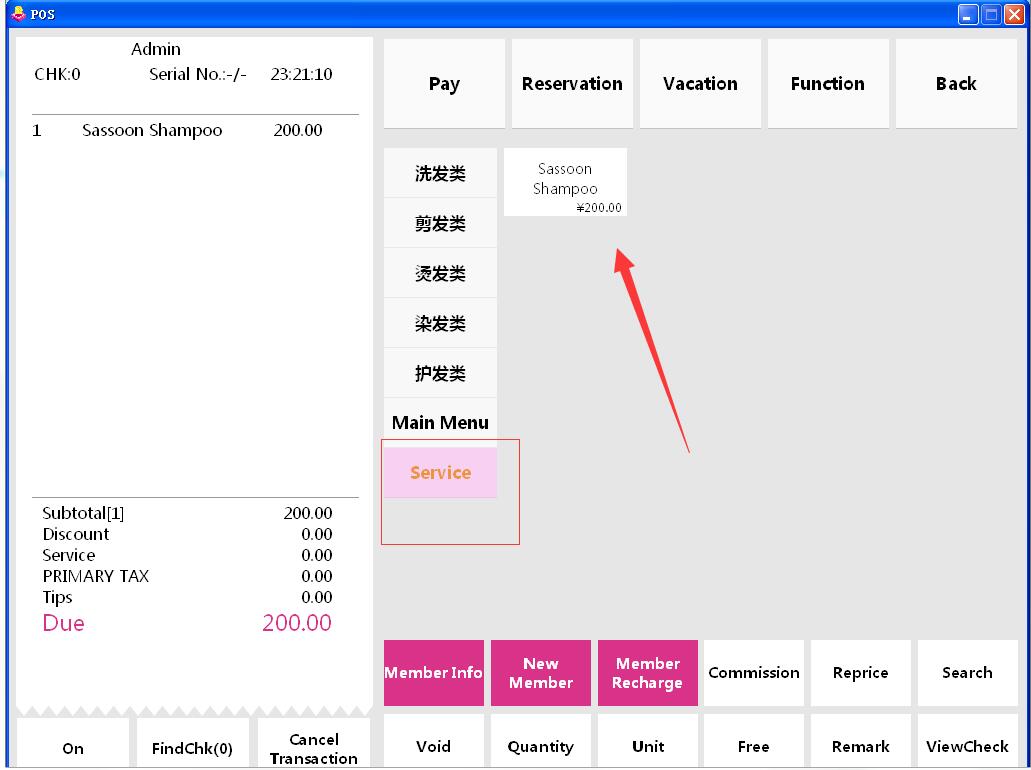Click the Subtotal[1] row
The height and width of the screenshot is (770, 1031).
click(187, 513)
